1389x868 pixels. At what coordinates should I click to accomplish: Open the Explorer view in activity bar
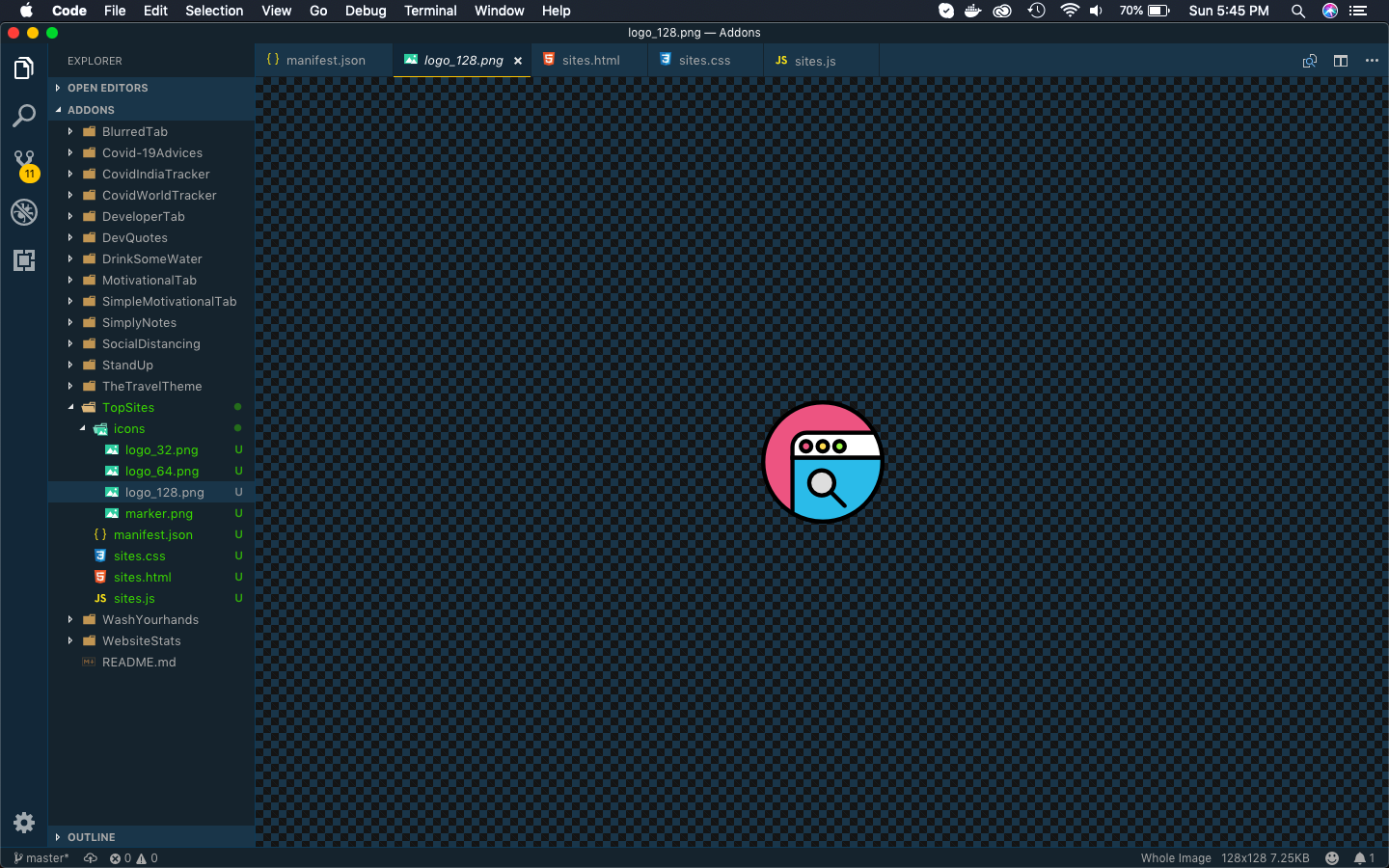24,68
